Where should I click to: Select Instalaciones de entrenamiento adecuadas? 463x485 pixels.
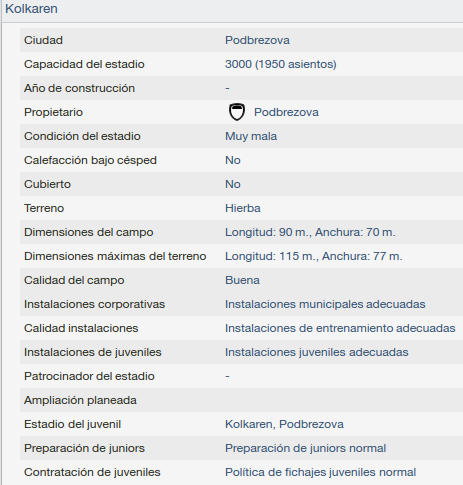[340, 328]
